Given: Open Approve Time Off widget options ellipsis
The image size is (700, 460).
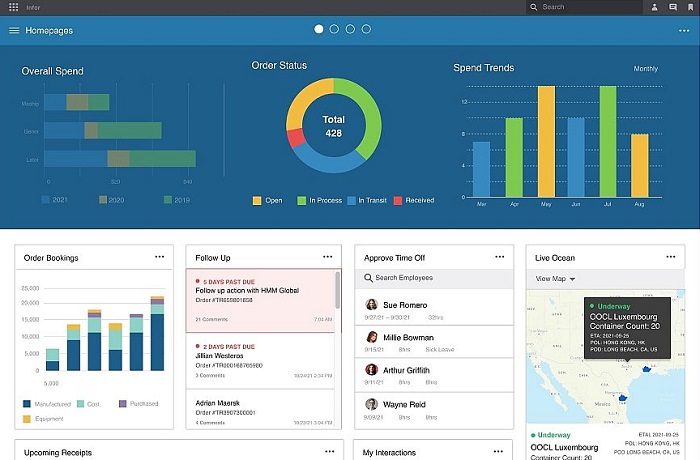Looking at the screenshot, I should (x=500, y=257).
